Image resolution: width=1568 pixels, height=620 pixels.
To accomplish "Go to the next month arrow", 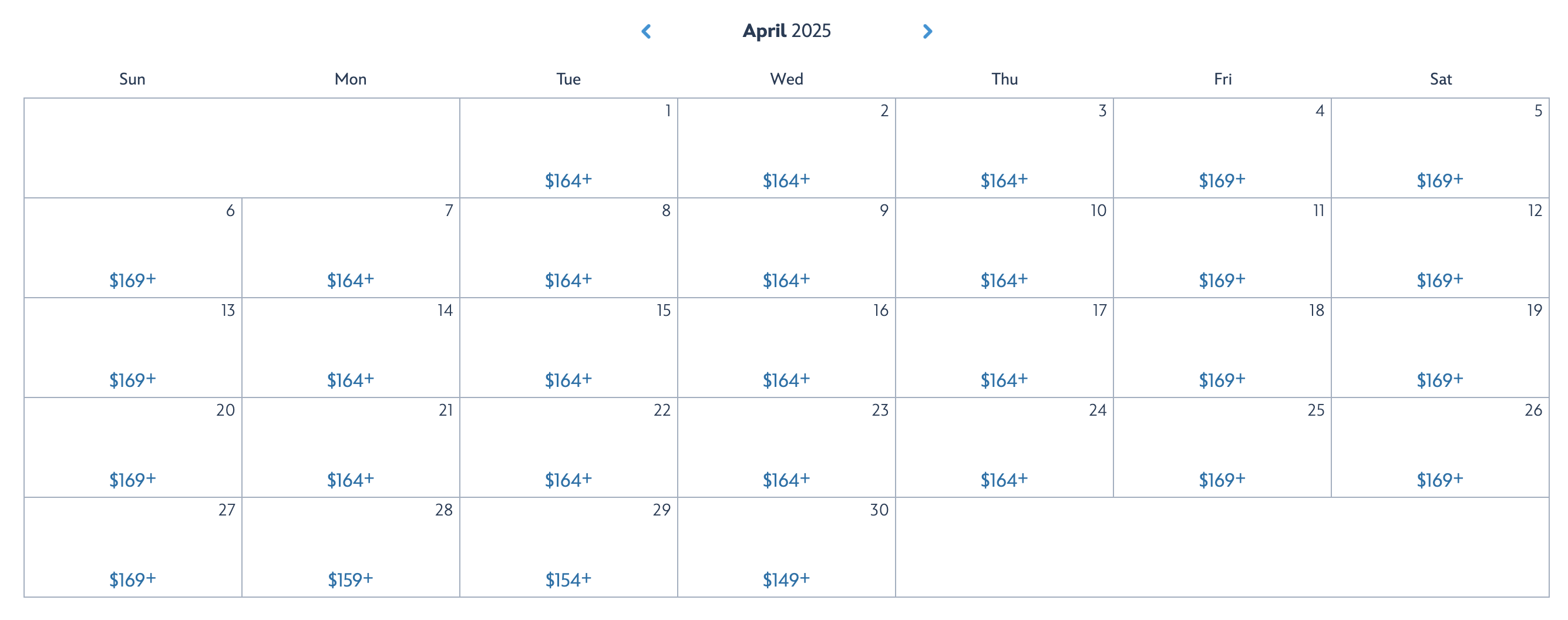I will (927, 32).
